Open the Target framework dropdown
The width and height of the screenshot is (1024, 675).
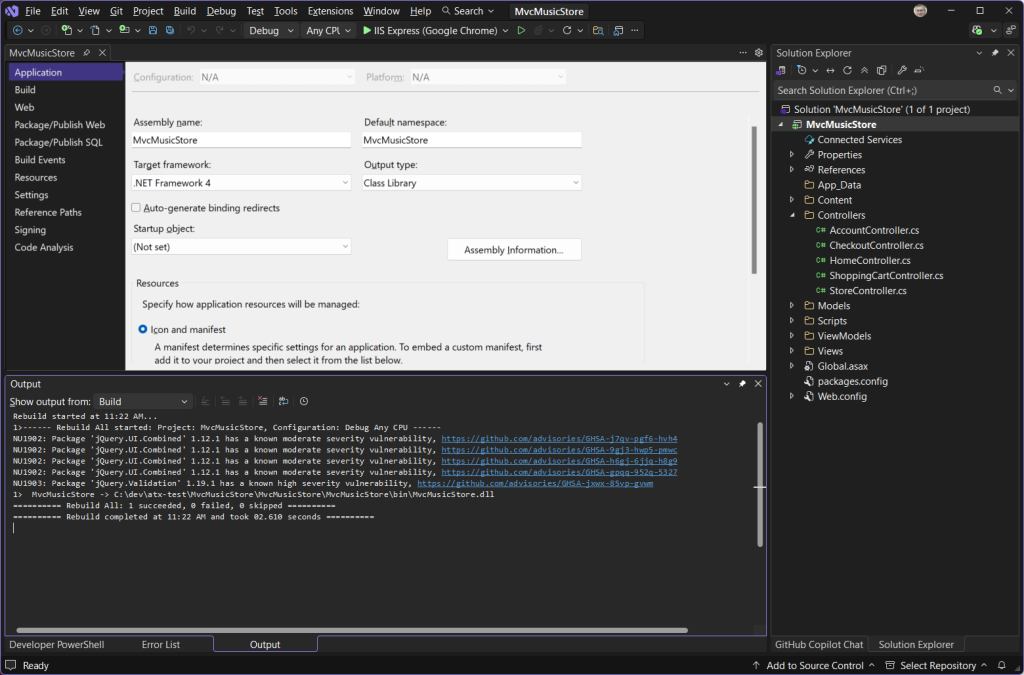coord(347,183)
